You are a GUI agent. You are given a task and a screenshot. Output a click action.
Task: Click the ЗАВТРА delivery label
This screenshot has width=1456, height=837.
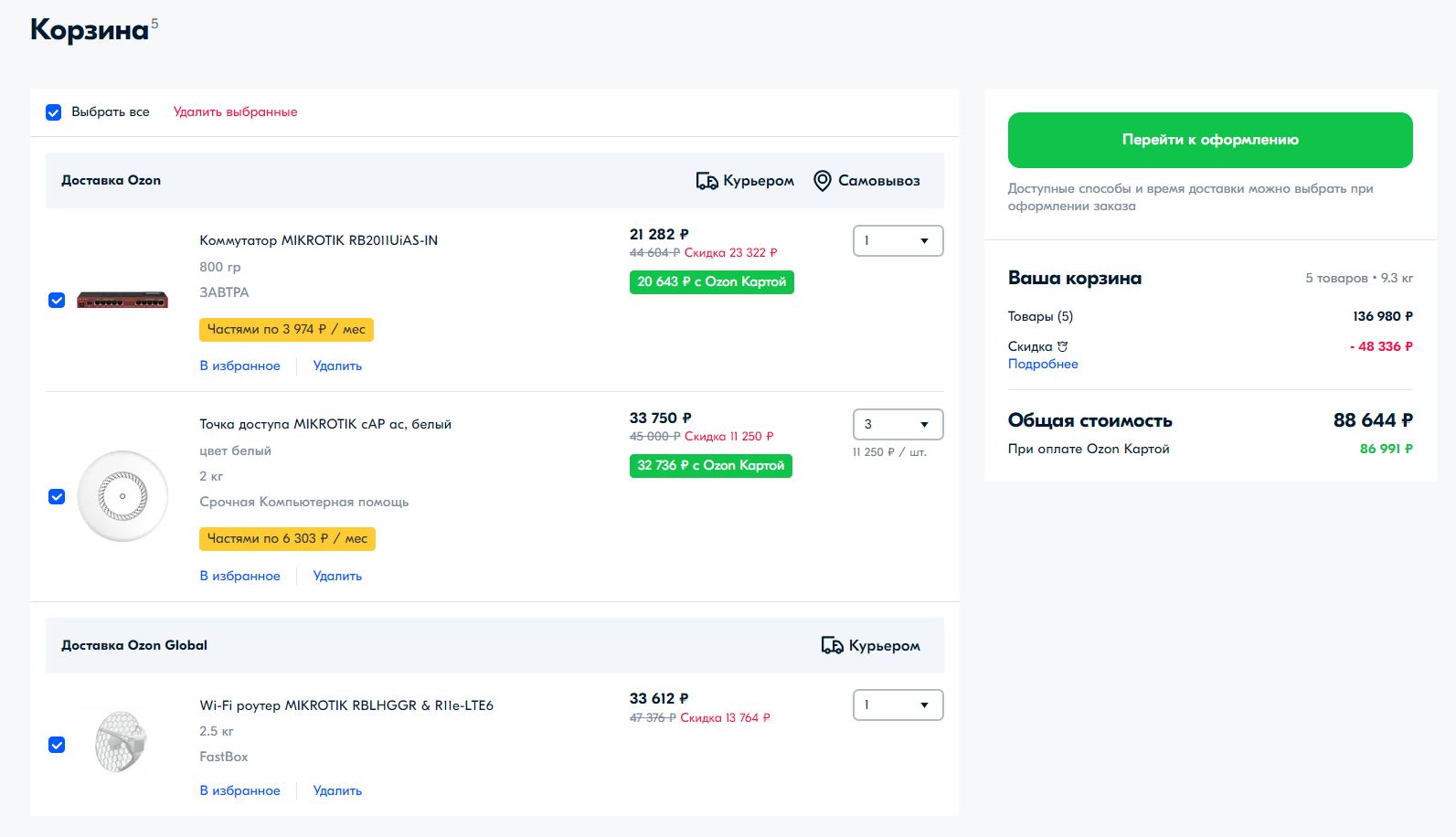pyautogui.click(x=225, y=292)
